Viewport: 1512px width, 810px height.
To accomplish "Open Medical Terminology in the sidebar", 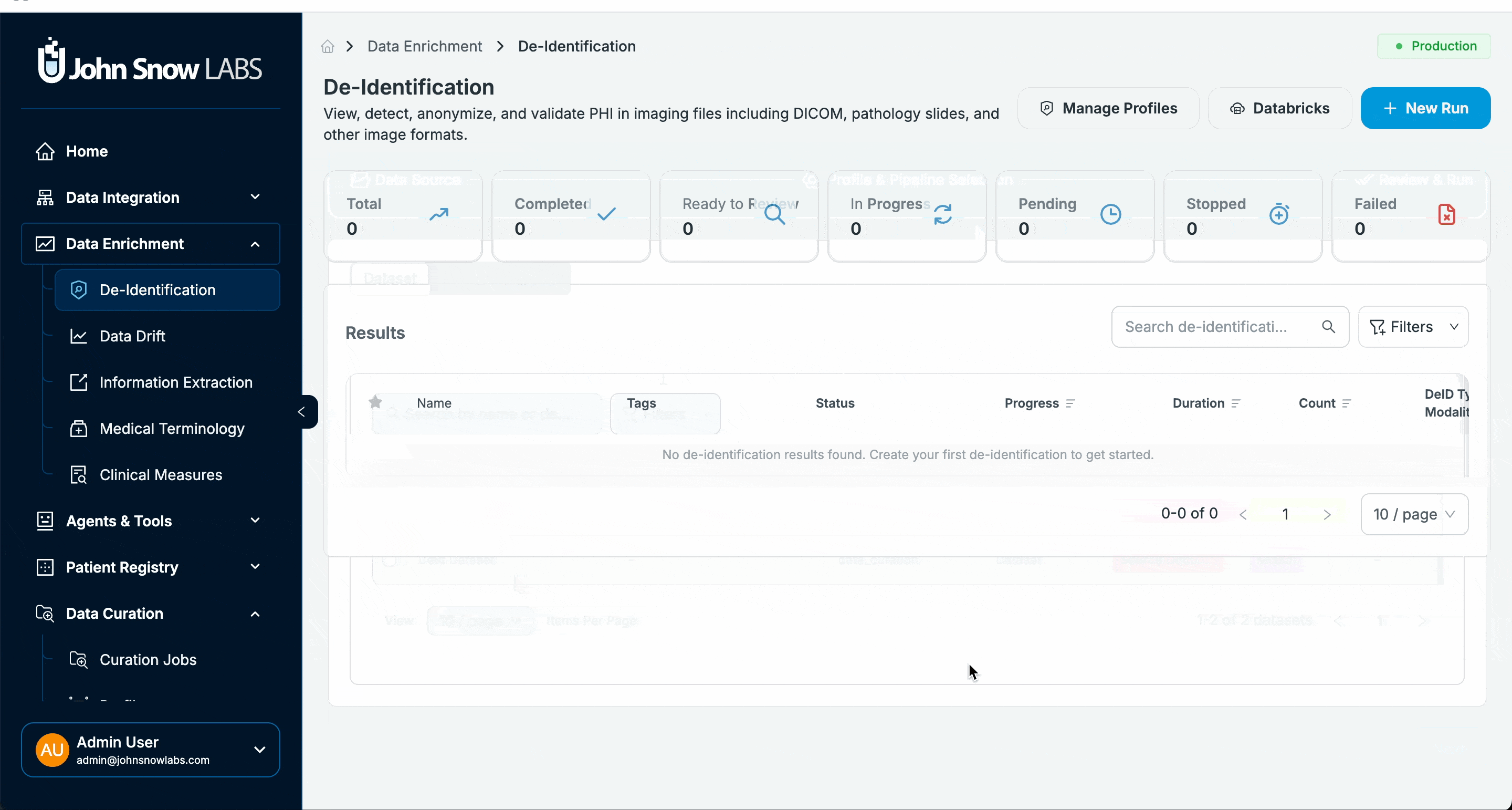I will click(167, 429).
